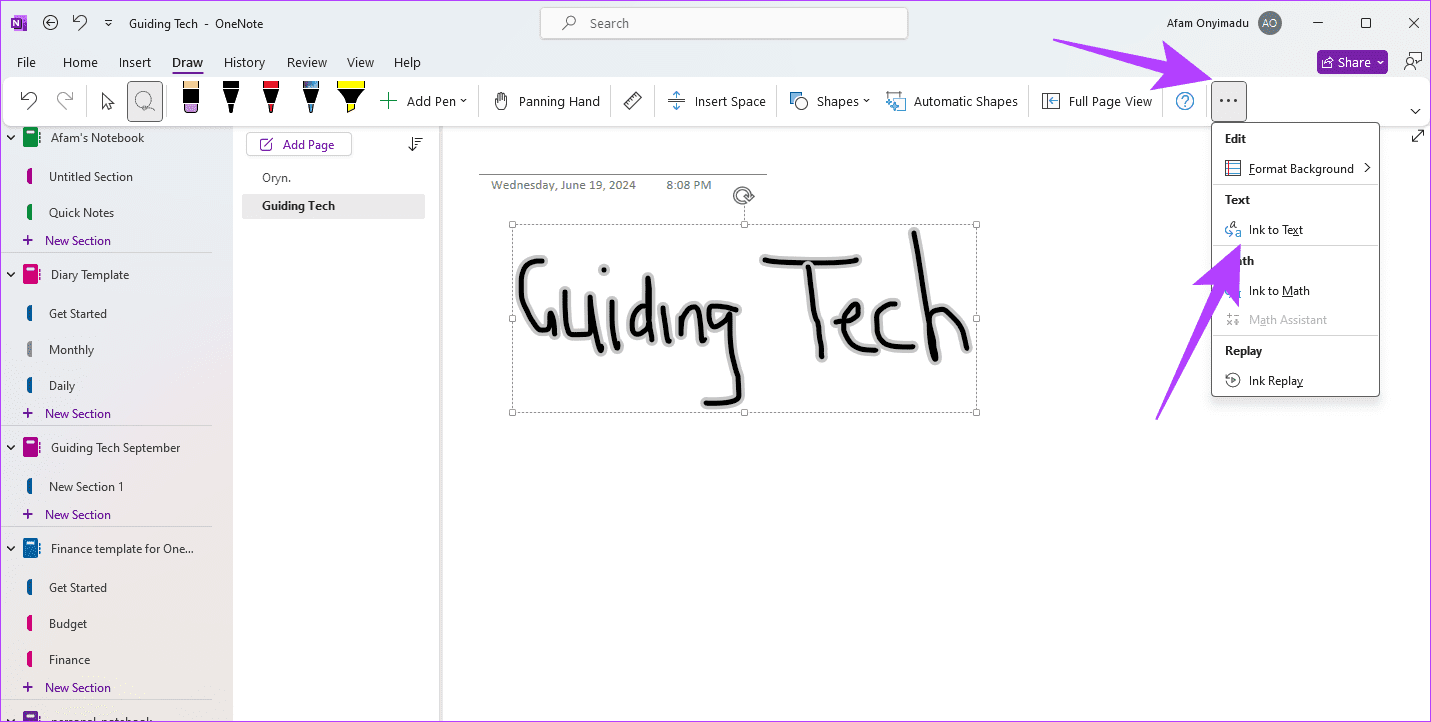Select the red pen swatch
The height and width of the screenshot is (722, 1431).
[x=271, y=100]
